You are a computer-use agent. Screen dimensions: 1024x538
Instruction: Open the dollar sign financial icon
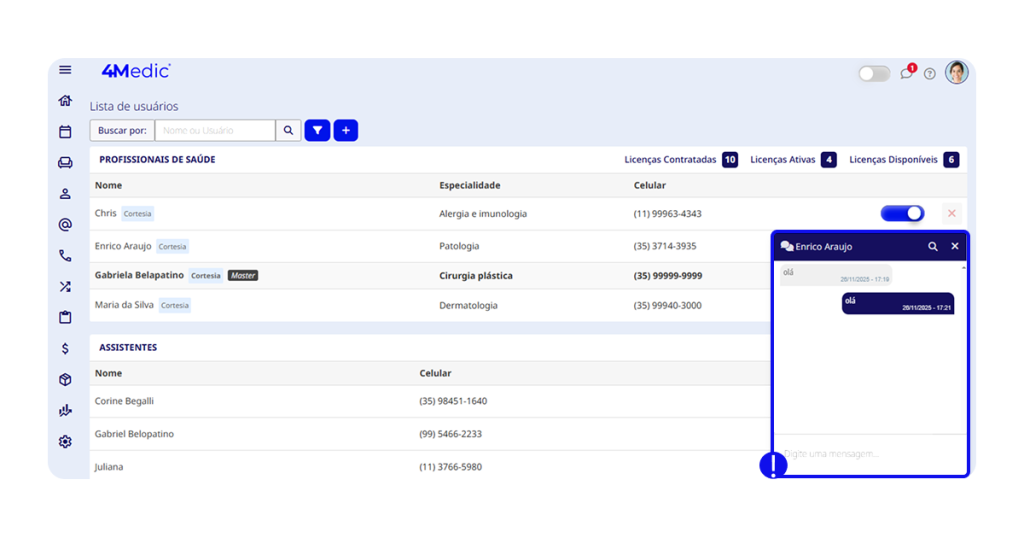[65, 349]
